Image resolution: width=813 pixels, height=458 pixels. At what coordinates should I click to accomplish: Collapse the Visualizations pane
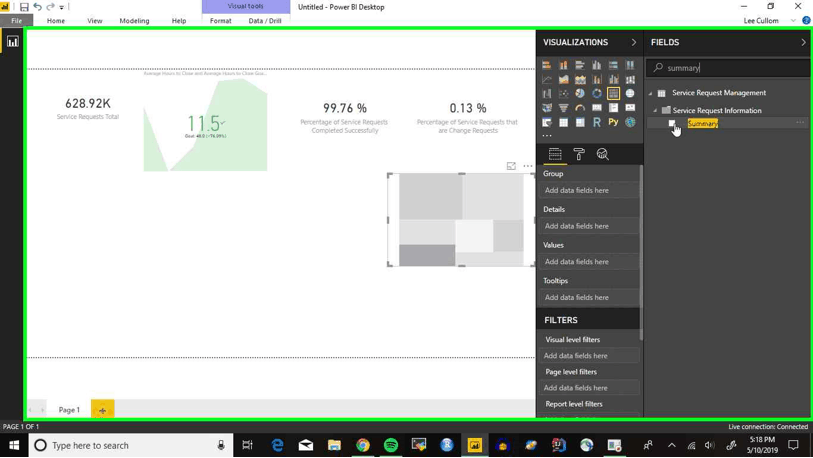click(634, 43)
